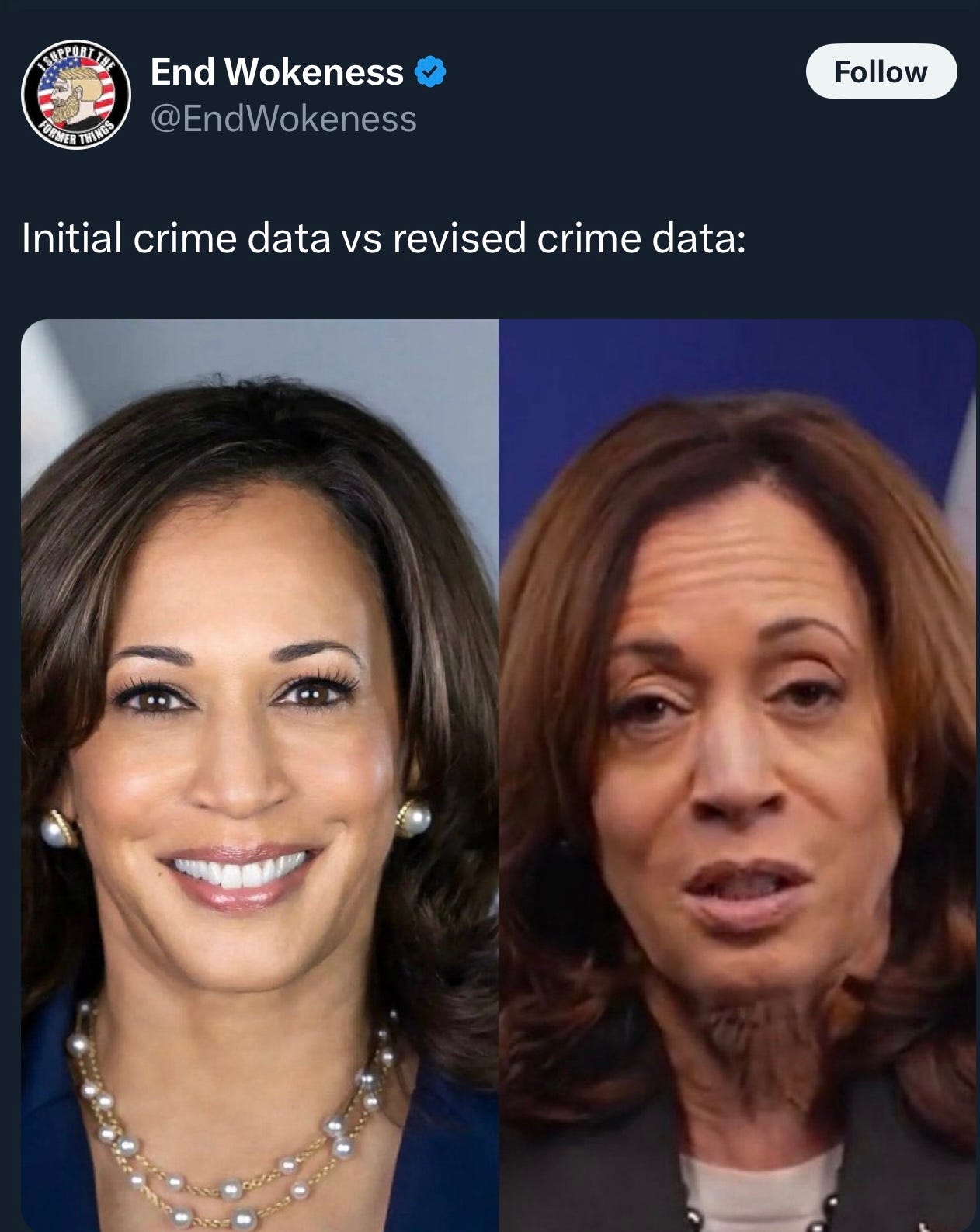
Task: Click the blue verified checkmark badge
Action: (x=429, y=72)
